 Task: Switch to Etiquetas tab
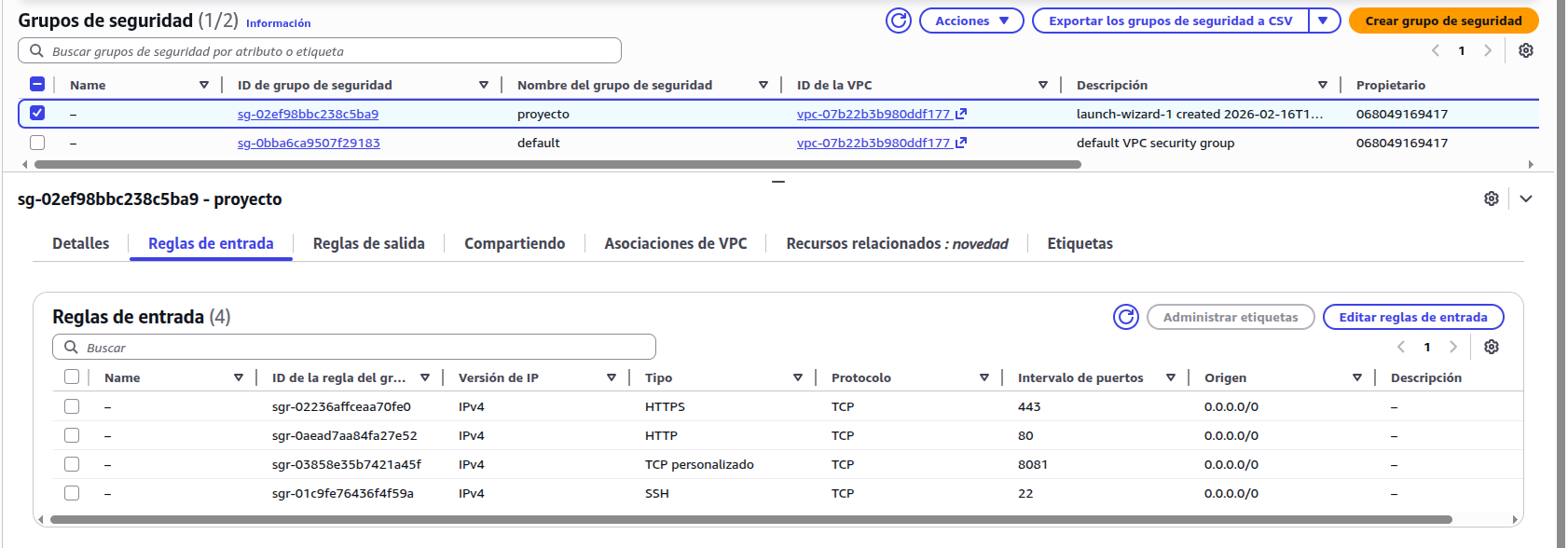1080,243
